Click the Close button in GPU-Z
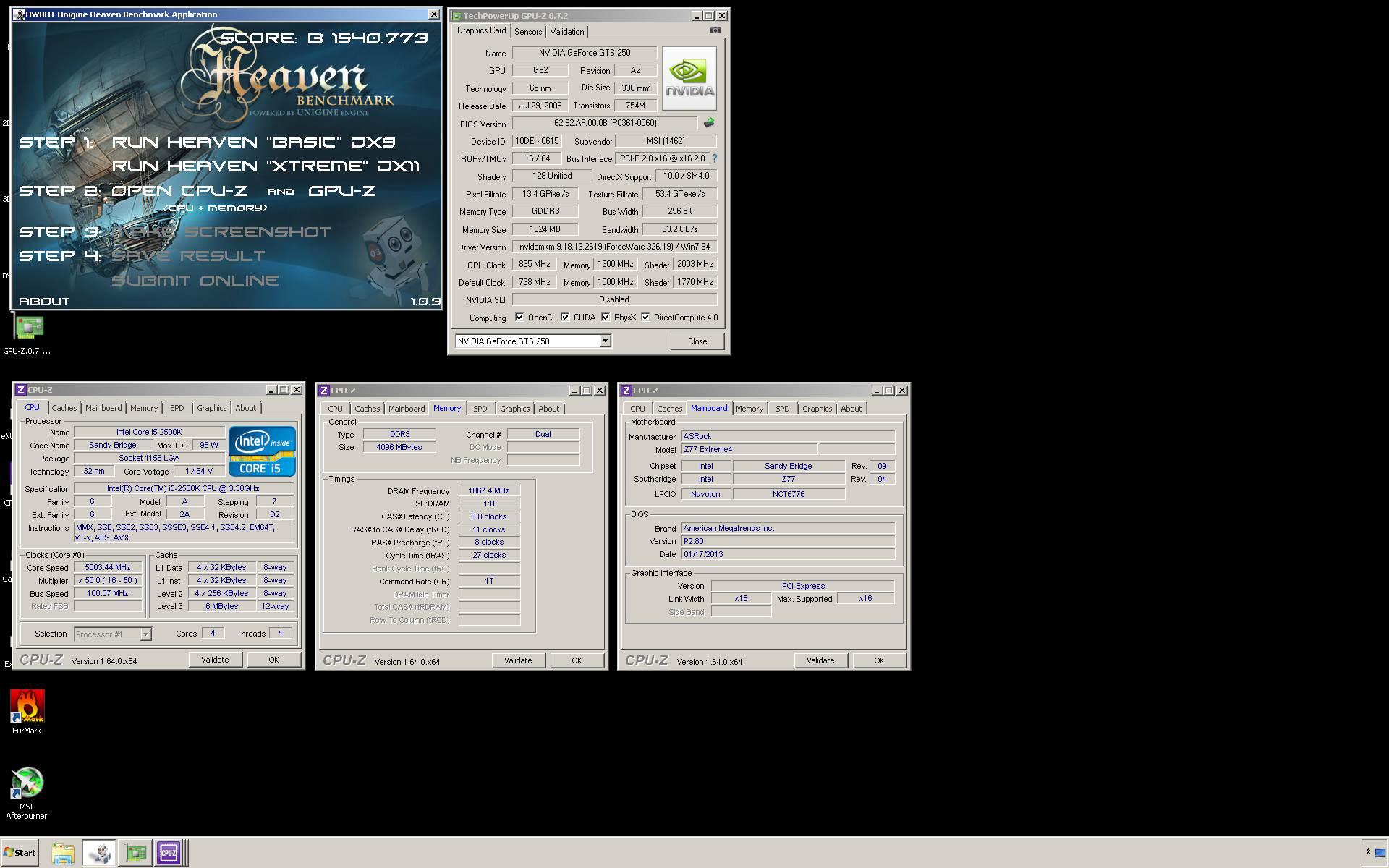 tap(697, 341)
